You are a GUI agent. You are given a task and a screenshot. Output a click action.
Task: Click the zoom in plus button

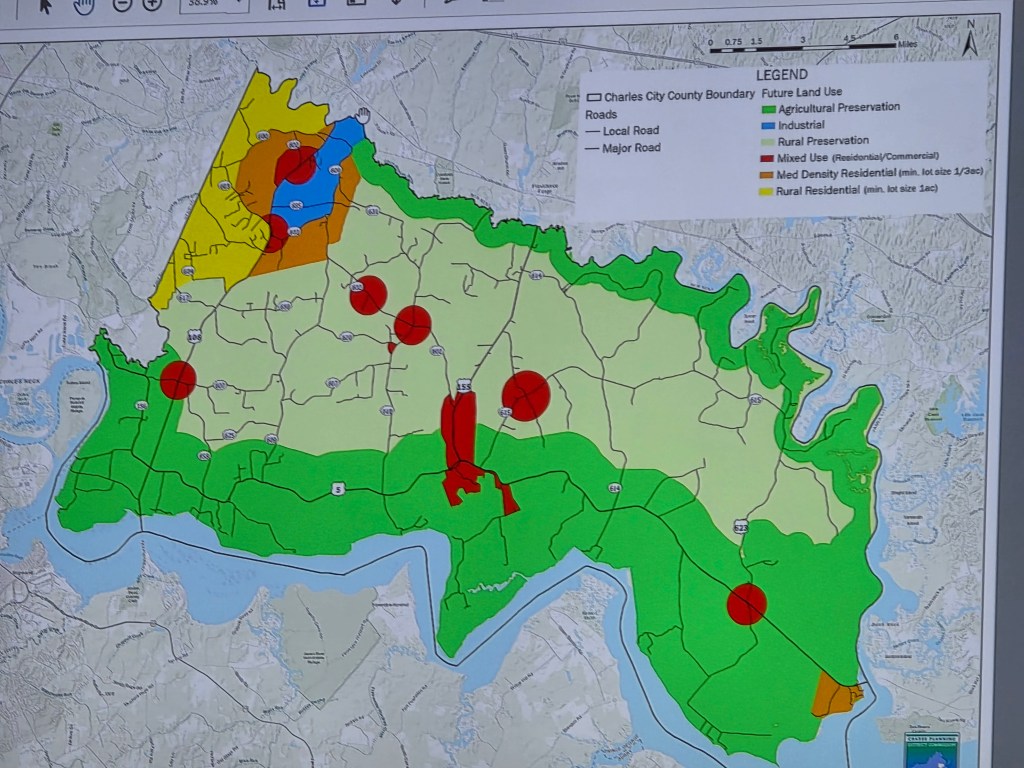tap(152, 4)
